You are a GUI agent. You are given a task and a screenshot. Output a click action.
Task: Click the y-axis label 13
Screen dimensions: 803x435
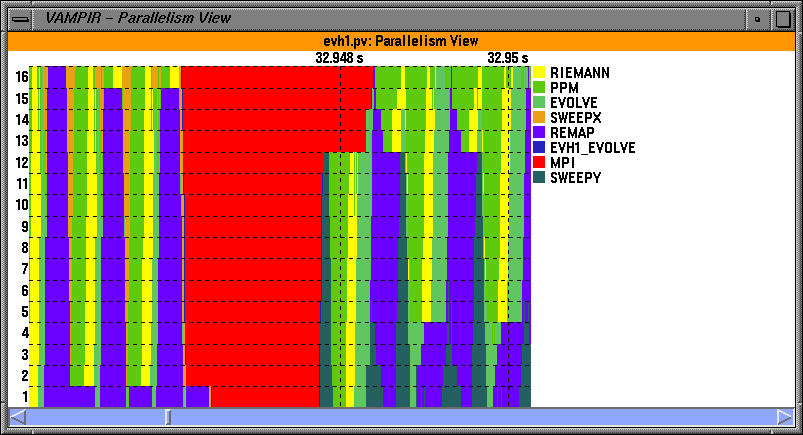[x=22, y=141]
